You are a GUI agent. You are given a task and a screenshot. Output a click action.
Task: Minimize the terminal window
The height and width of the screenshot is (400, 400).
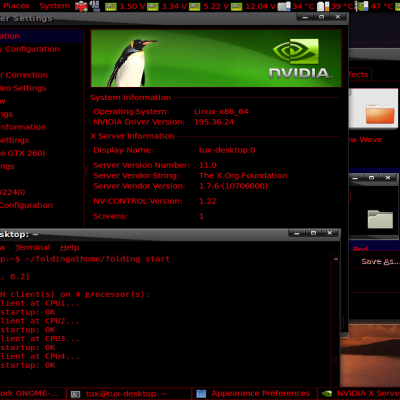(297, 233)
